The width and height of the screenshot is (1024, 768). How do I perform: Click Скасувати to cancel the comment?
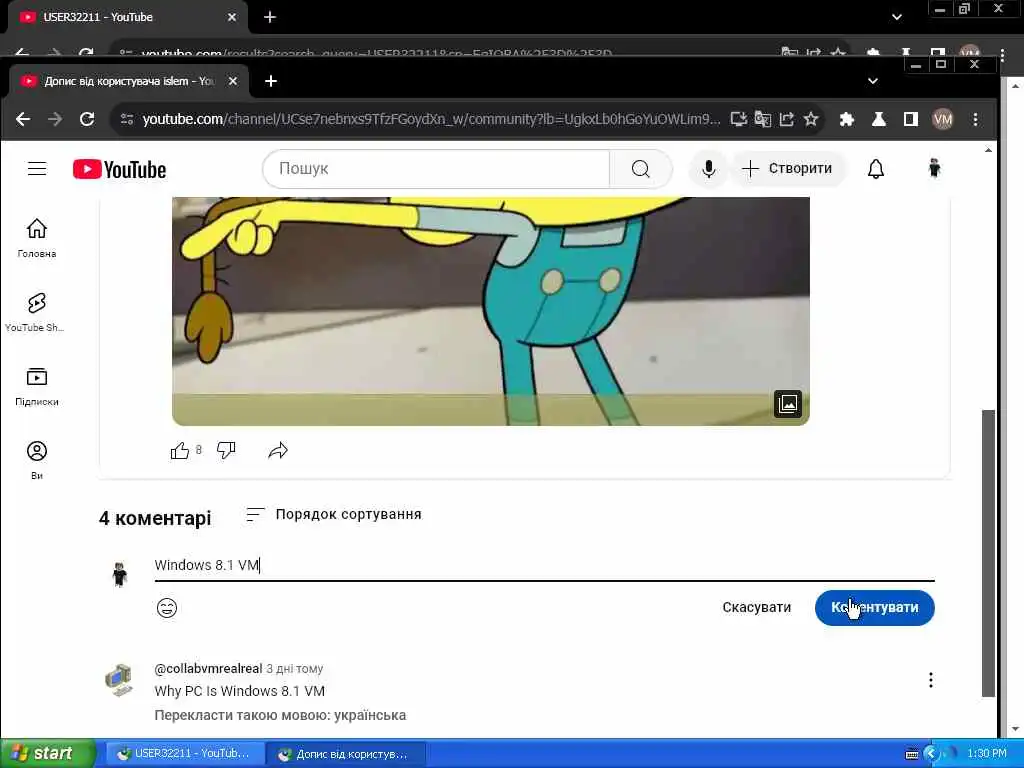pos(756,607)
